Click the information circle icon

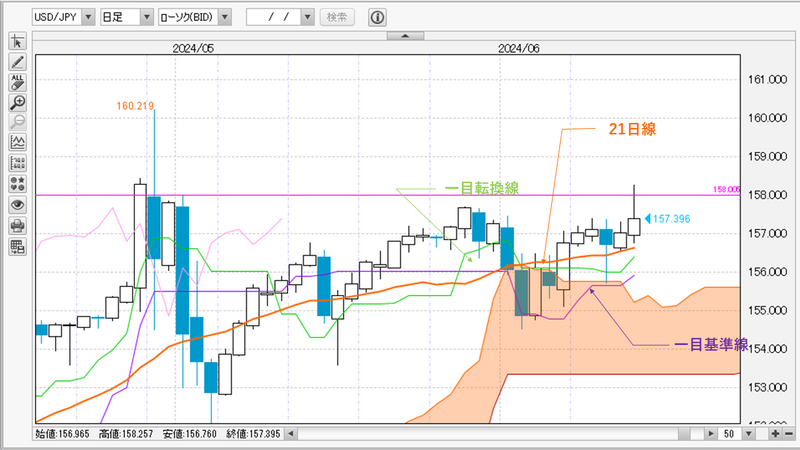point(377,17)
